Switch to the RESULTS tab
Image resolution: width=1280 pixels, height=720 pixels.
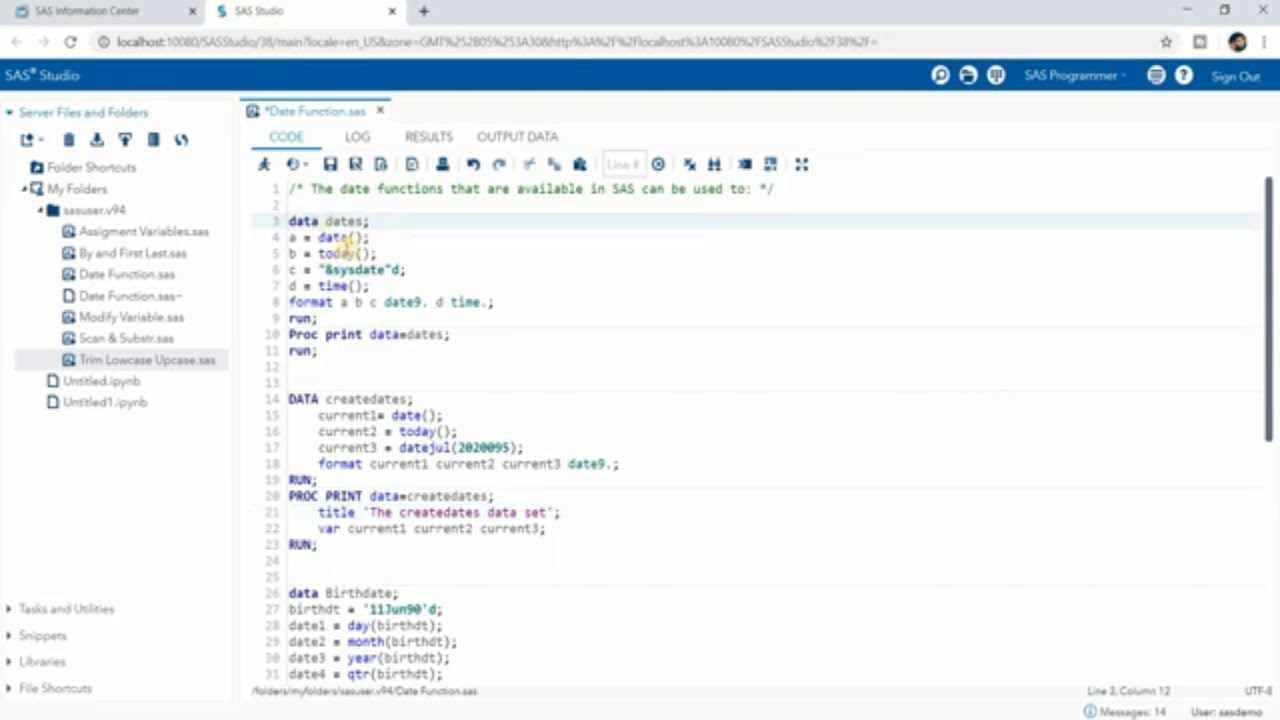click(429, 137)
